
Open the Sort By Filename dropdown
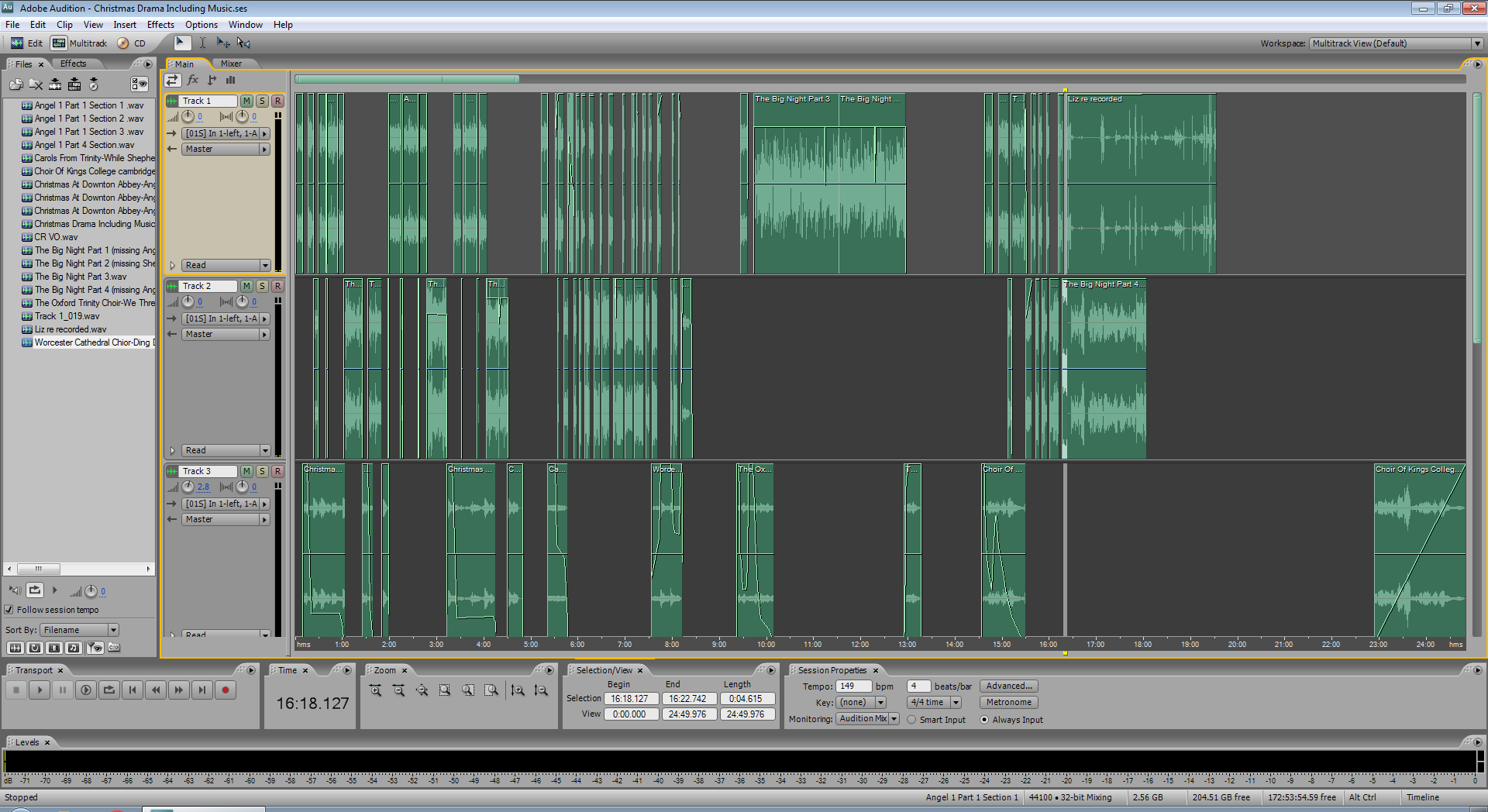point(113,630)
